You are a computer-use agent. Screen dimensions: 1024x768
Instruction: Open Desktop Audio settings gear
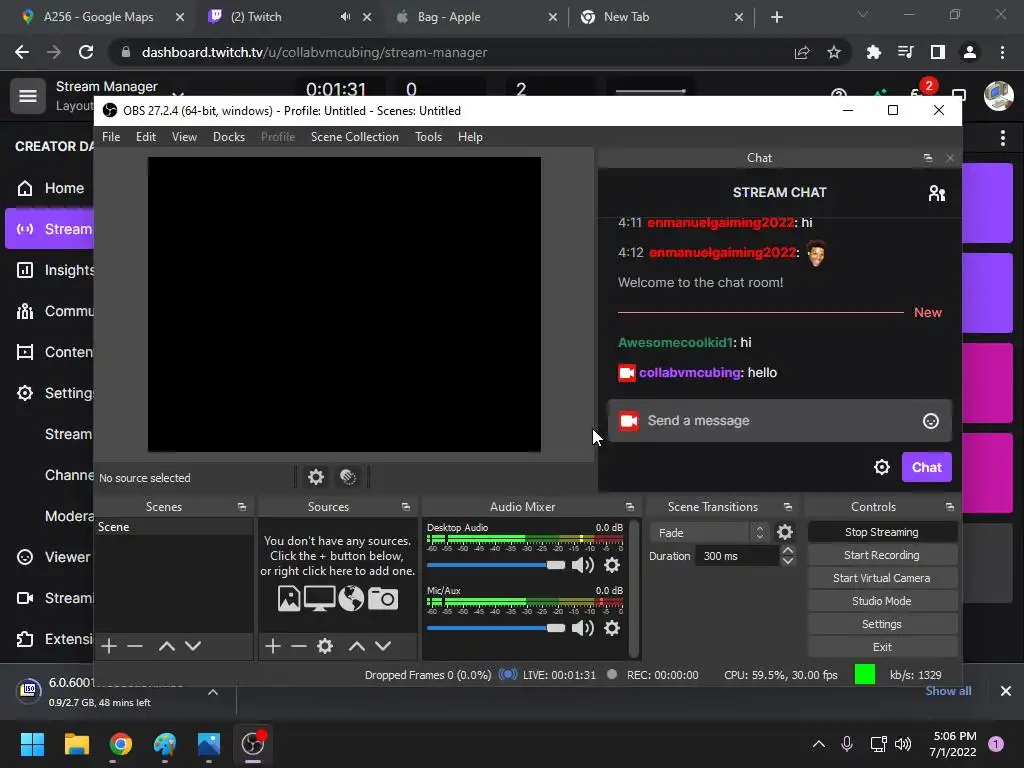click(x=612, y=565)
